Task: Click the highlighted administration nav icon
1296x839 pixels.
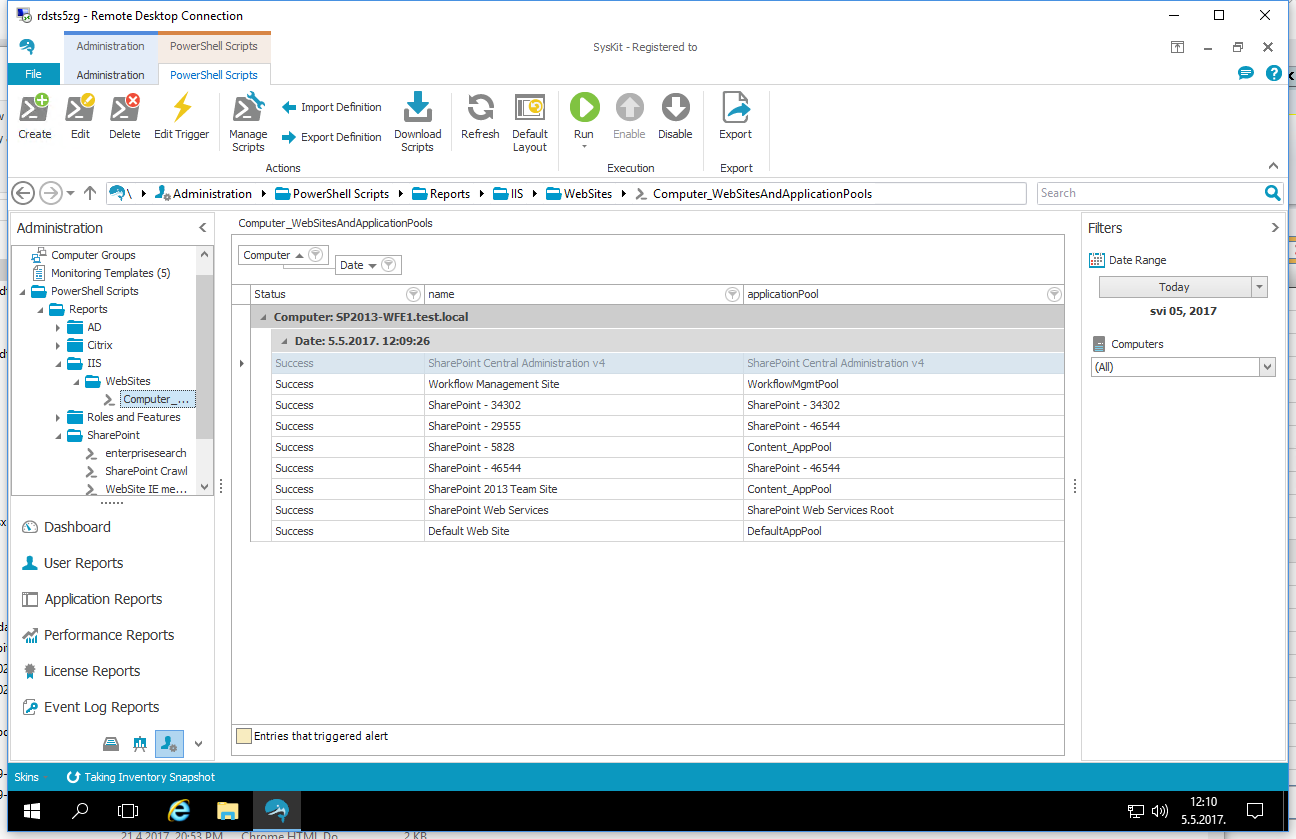Action: coord(169,744)
